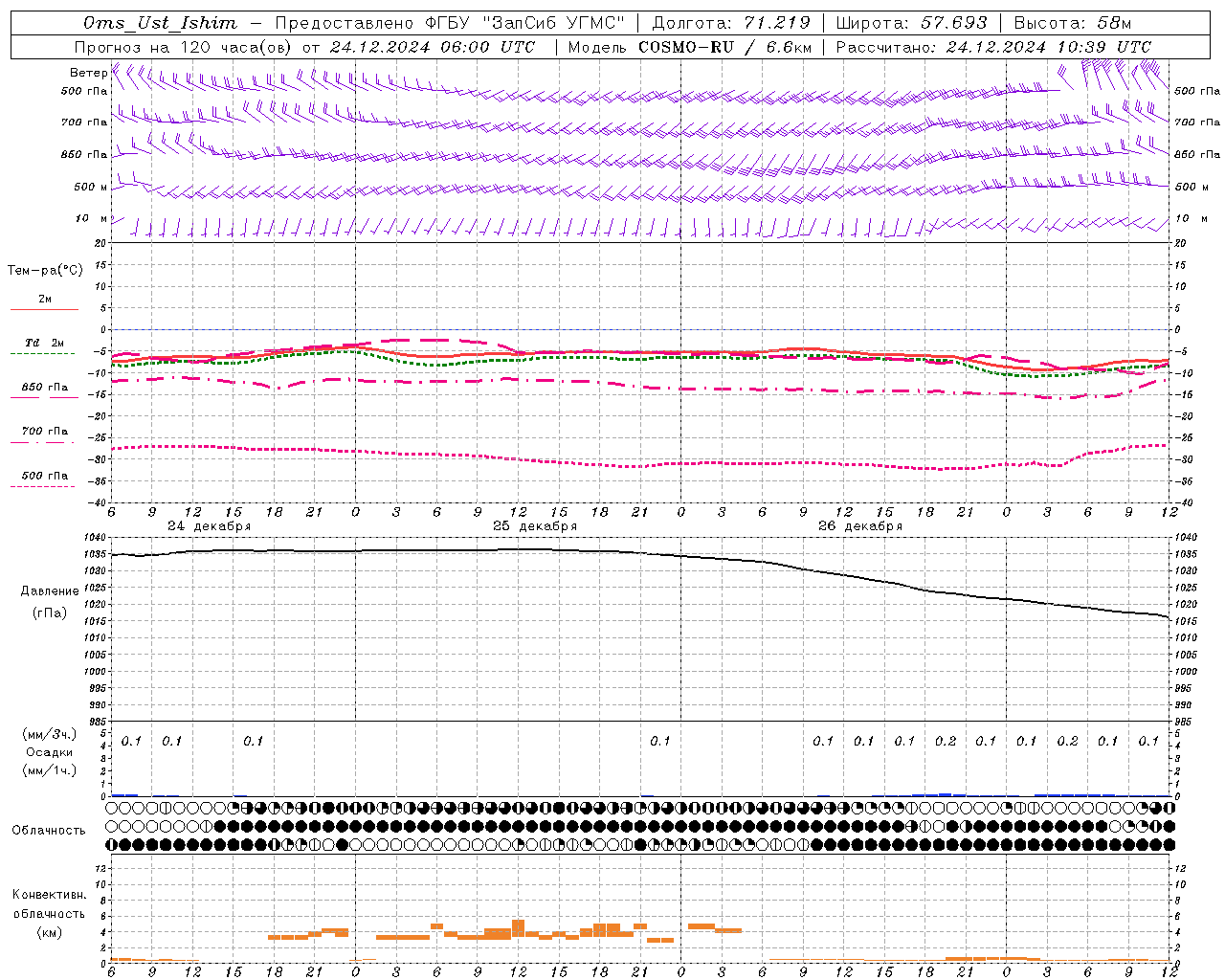This screenshot has width=1225, height=980.
Task: Click the '500 м' wind level label at left
Action: [x=91, y=188]
